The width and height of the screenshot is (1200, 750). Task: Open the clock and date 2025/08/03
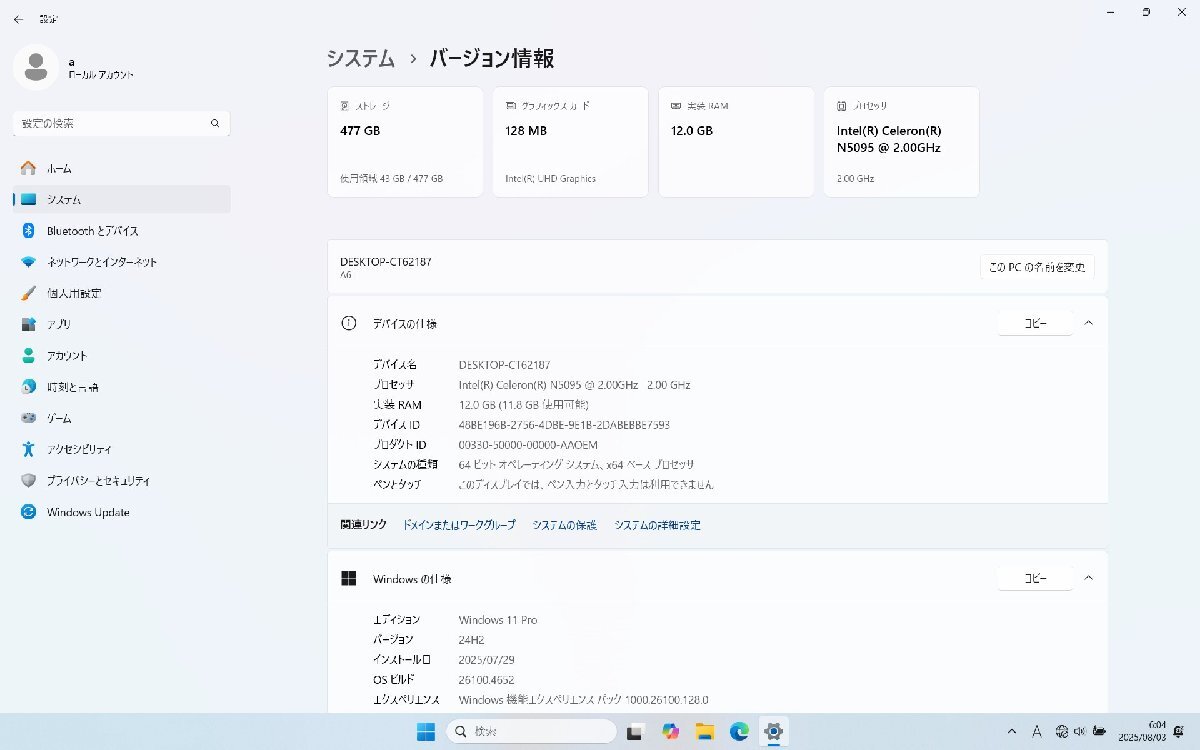[x=1142, y=731]
